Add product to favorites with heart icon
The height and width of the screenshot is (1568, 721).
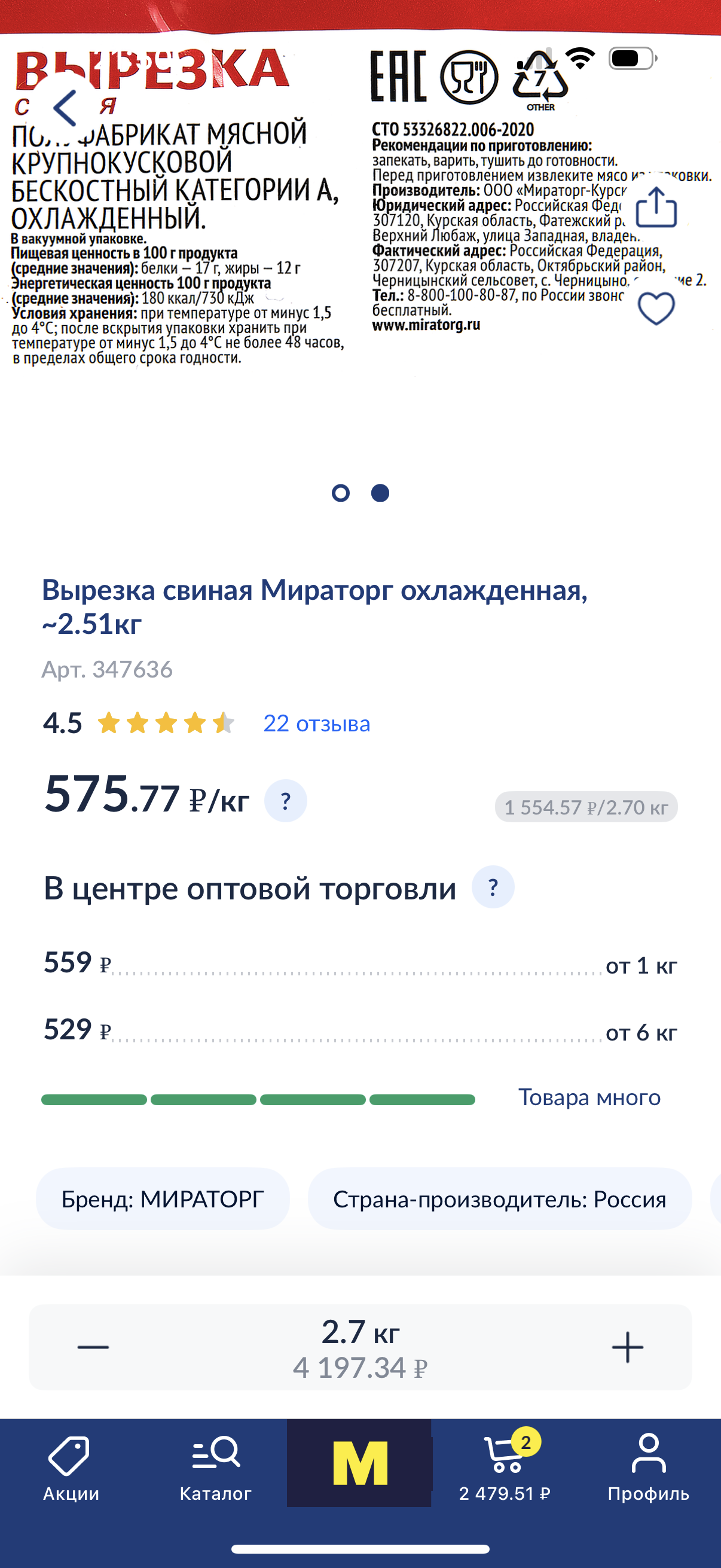[x=656, y=308]
